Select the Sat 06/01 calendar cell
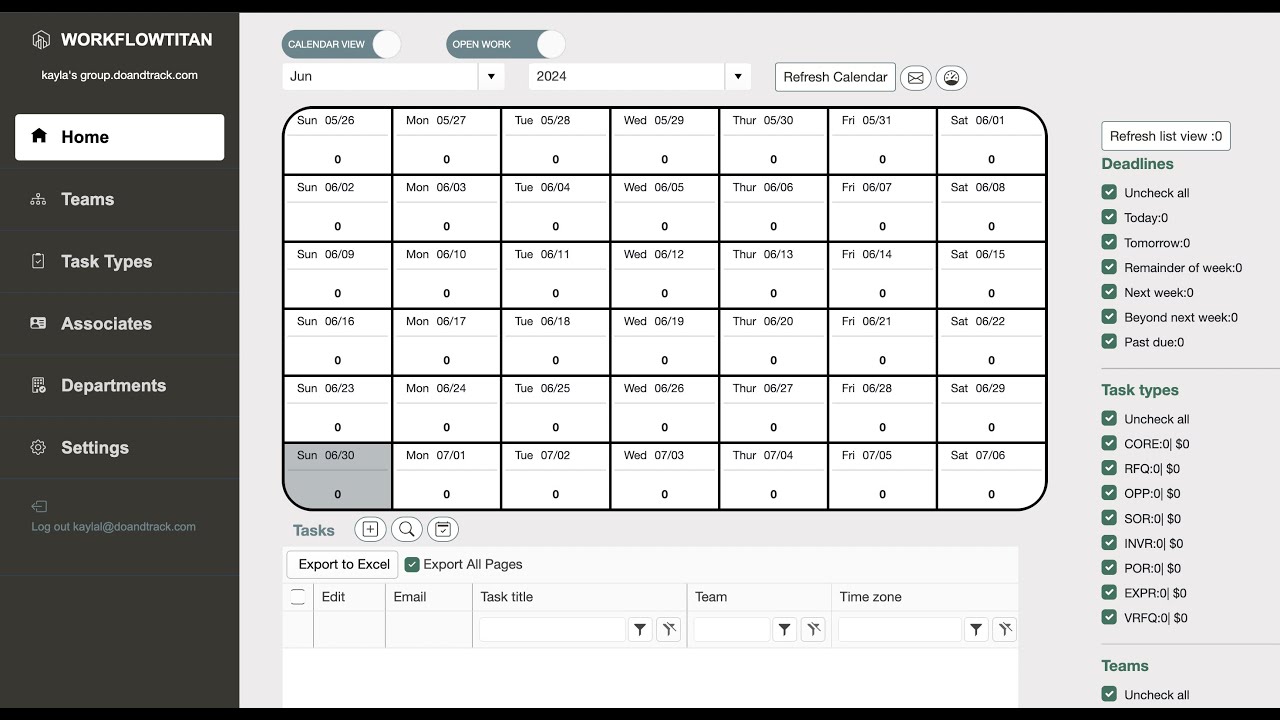Screen dimensions: 1280x720 (991, 141)
